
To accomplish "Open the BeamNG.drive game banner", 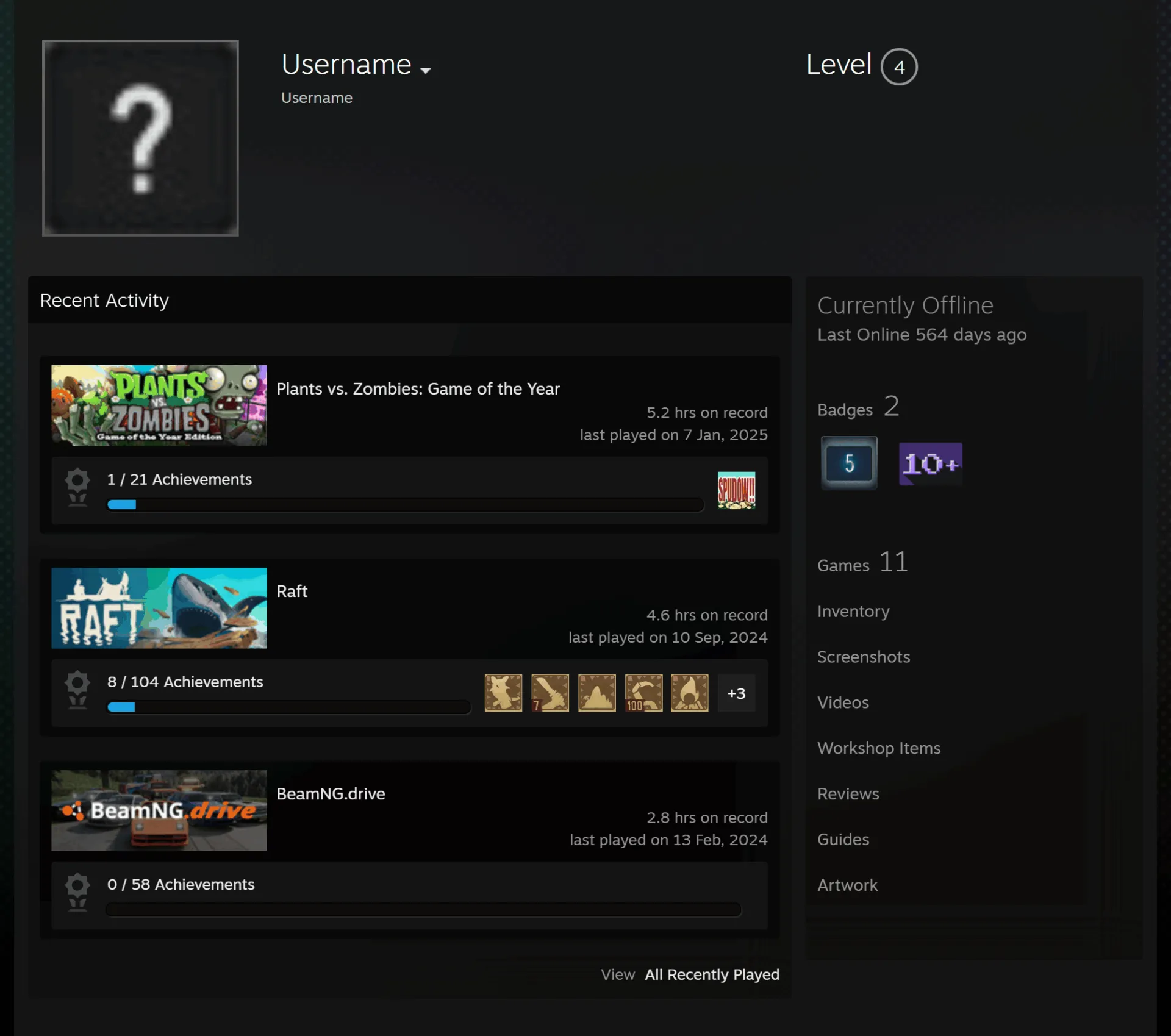I will click(159, 810).
